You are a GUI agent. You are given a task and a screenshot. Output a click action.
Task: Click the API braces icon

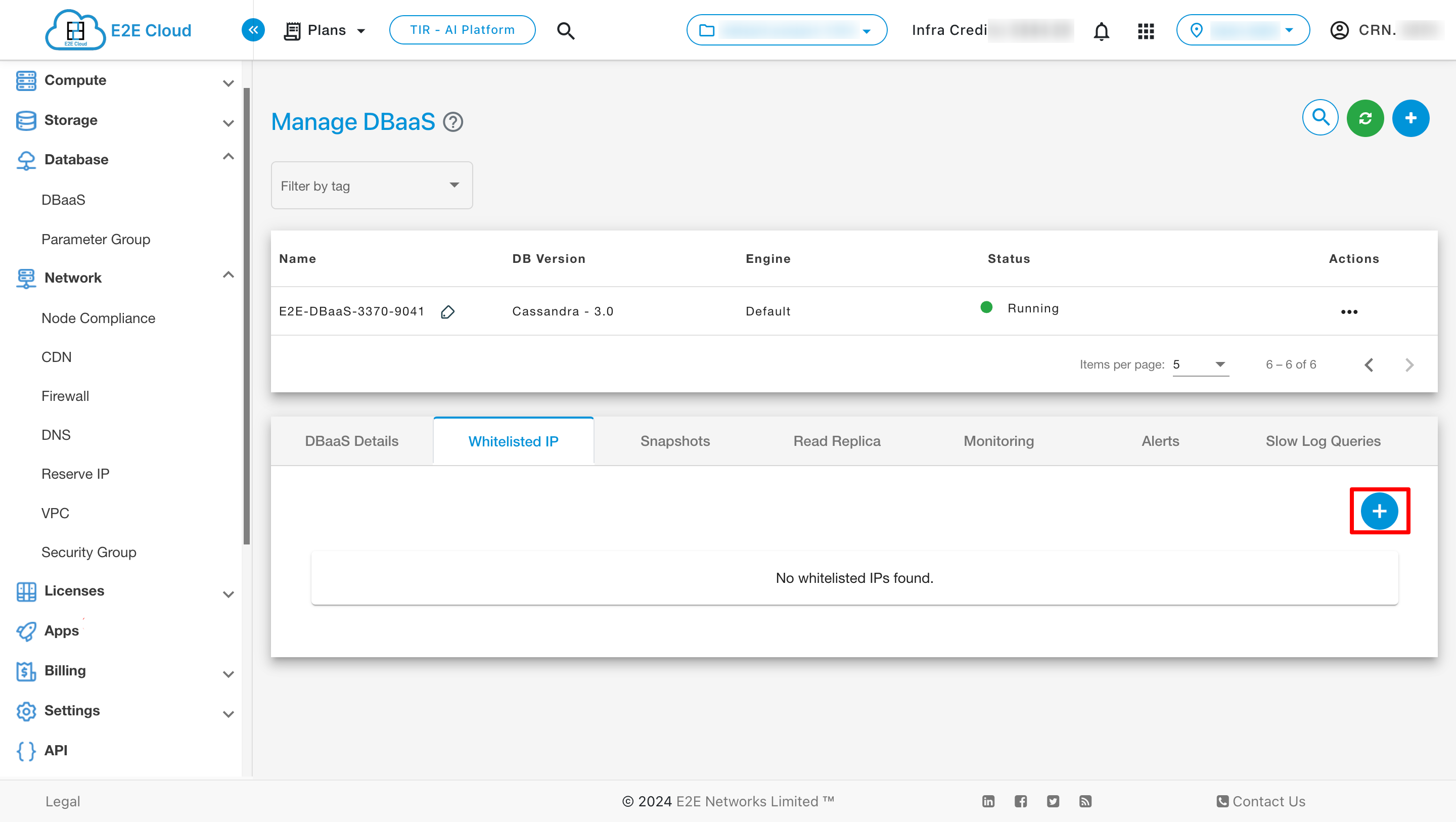[26, 751]
